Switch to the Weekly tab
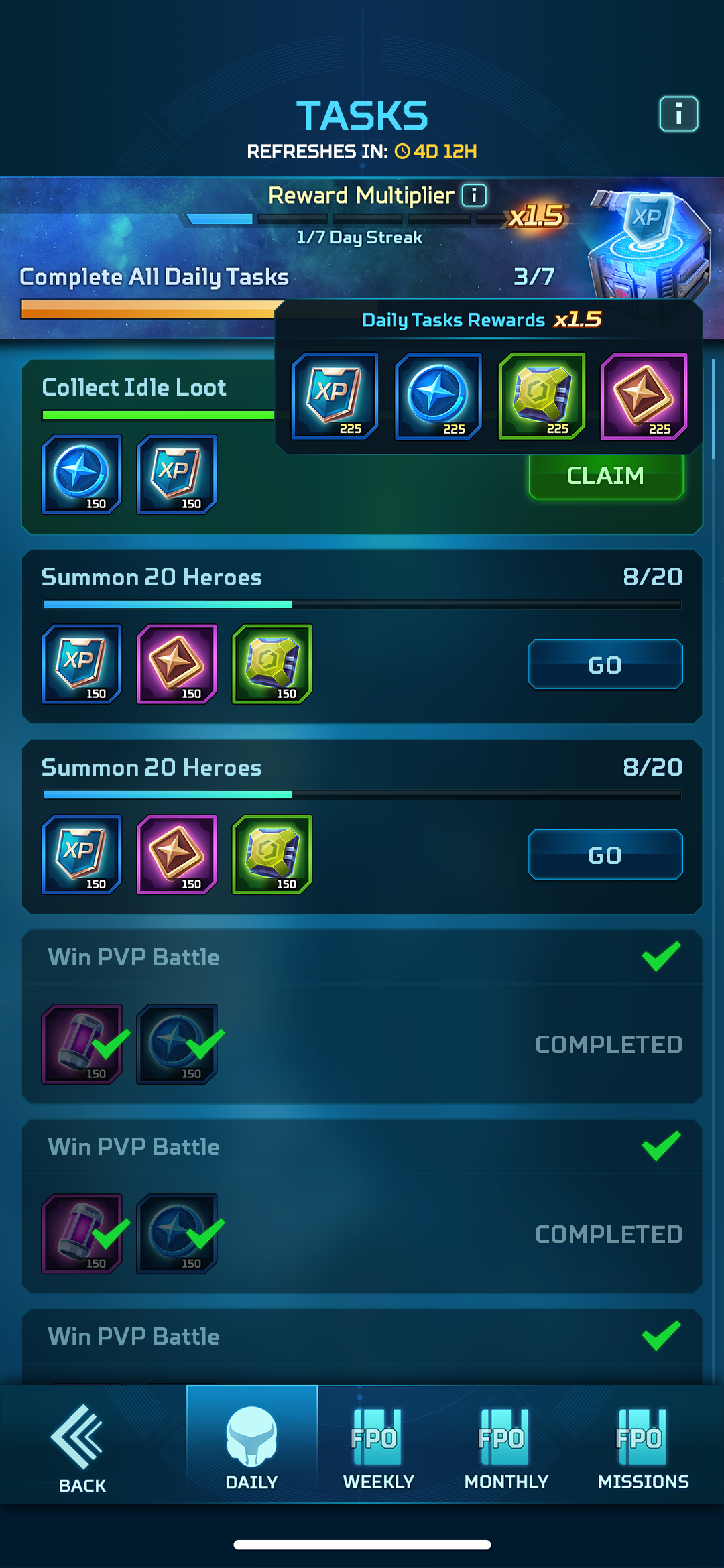Screen dimensions: 724x1568 coord(378,1448)
